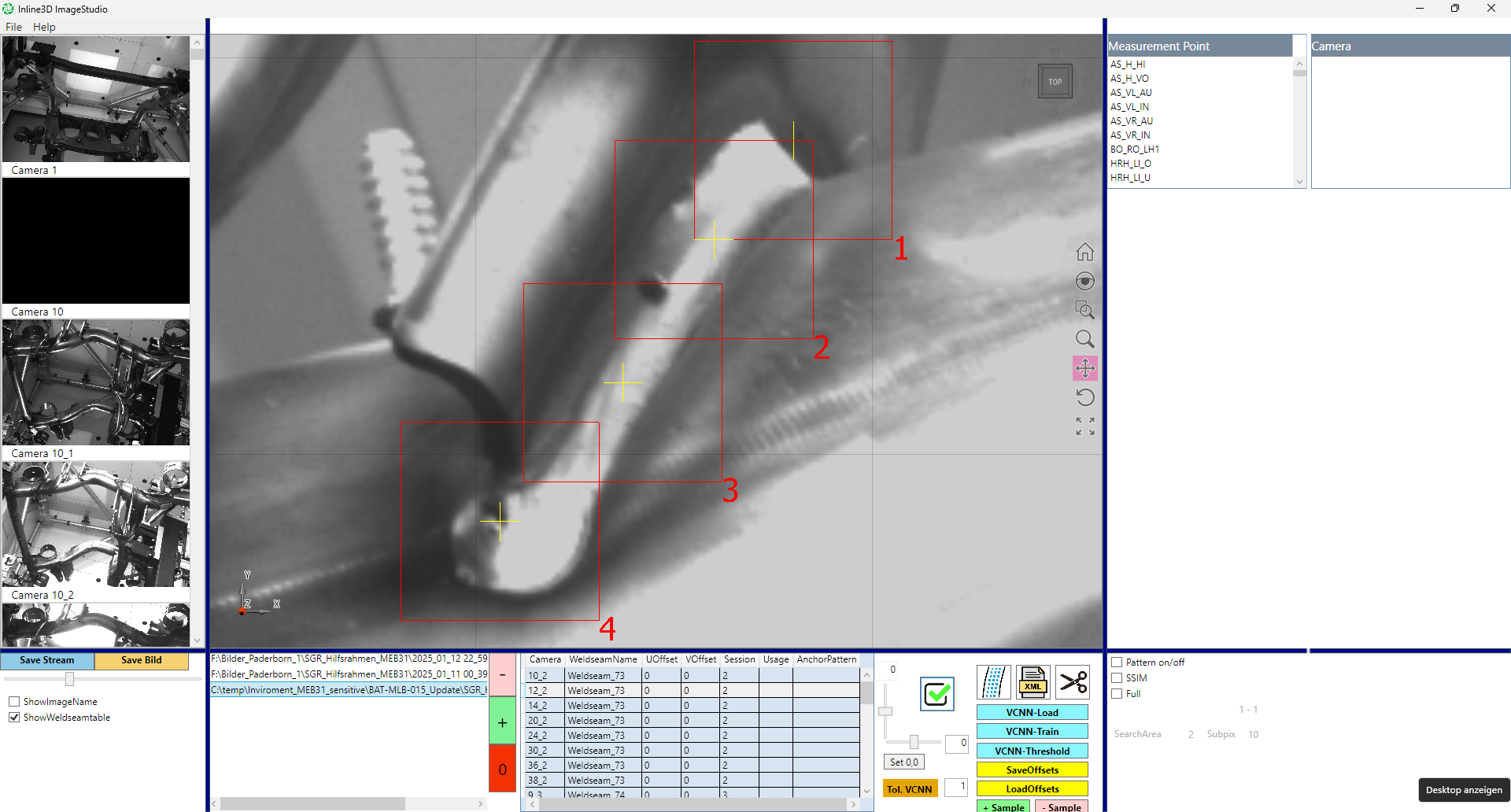This screenshot has width=1511, height=812.
Task: Select the zoom-to-area magnifier icon
Action: click(1085, 310)
